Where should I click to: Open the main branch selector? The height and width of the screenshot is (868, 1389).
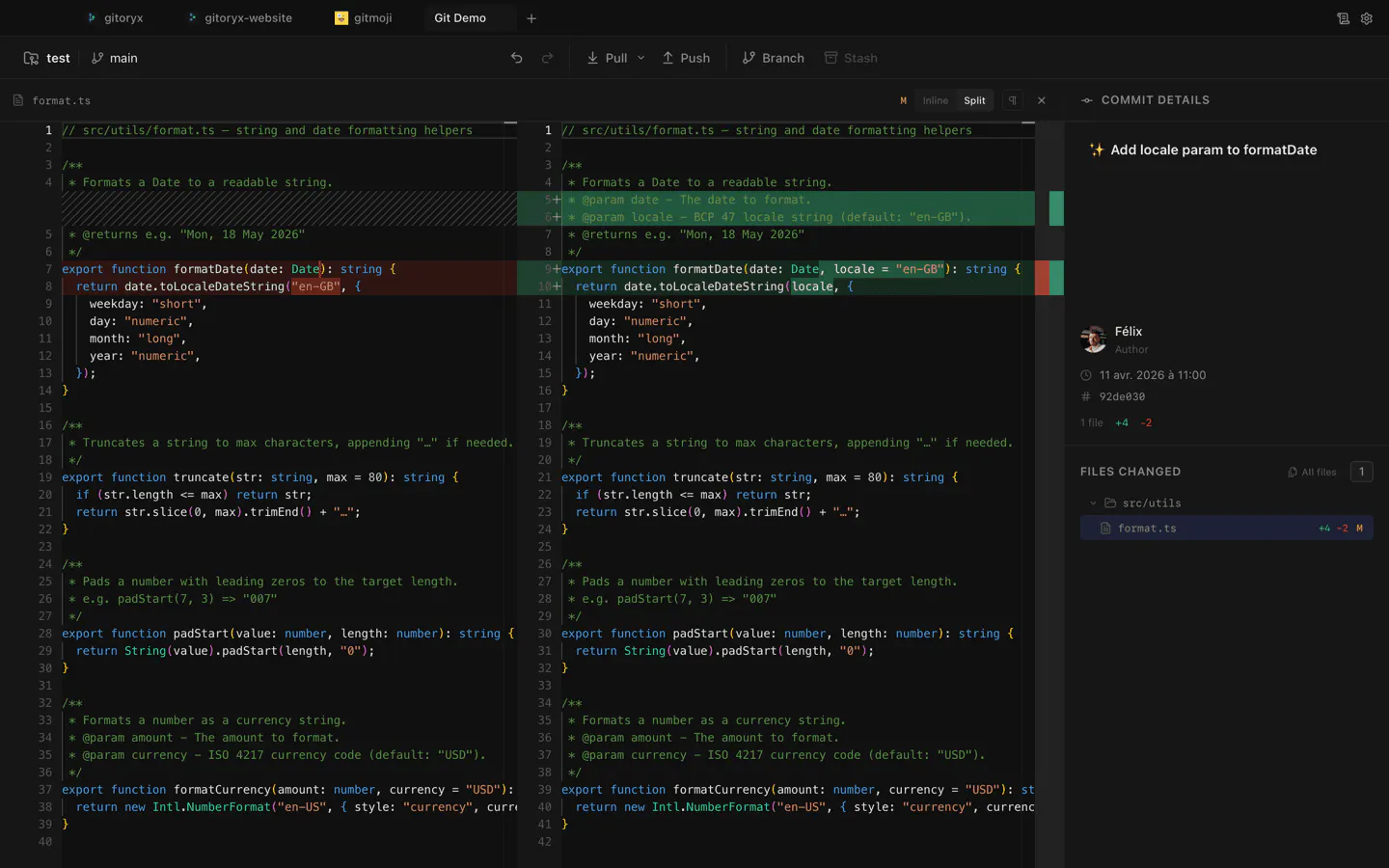coord(114,58)
